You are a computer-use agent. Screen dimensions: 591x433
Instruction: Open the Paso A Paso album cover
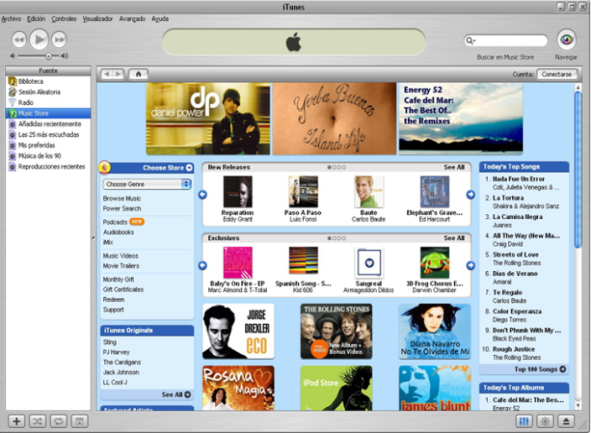tap(303, 192)
